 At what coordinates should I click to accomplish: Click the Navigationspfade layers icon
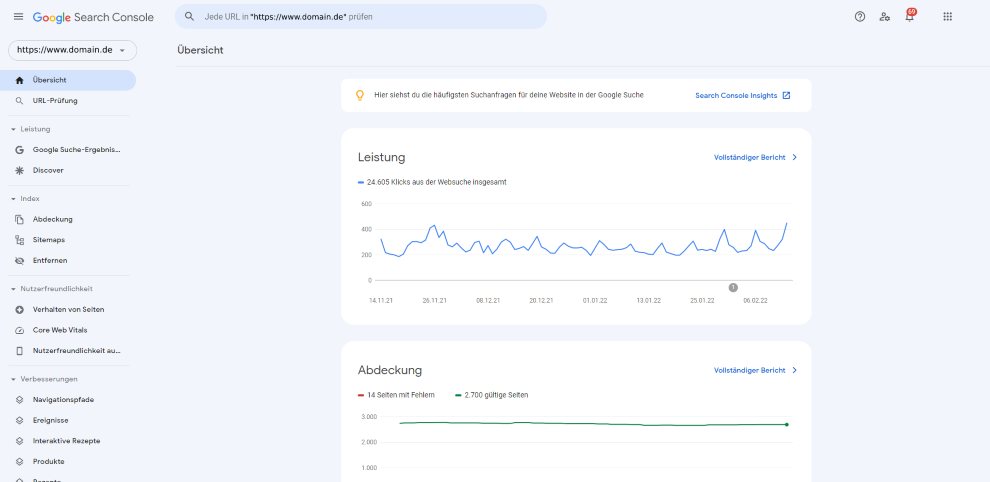(20, 400)
